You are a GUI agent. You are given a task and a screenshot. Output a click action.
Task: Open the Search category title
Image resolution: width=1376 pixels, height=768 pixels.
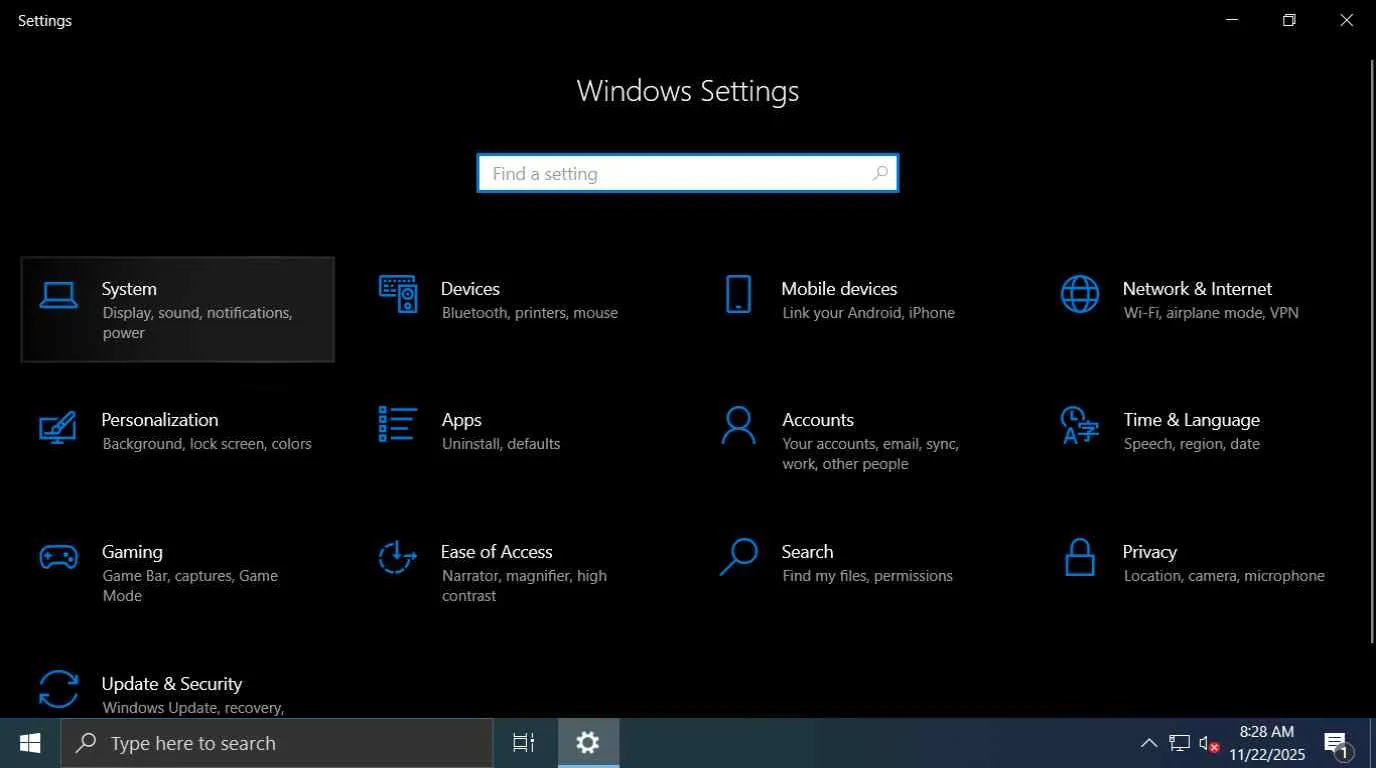(807, 552)
